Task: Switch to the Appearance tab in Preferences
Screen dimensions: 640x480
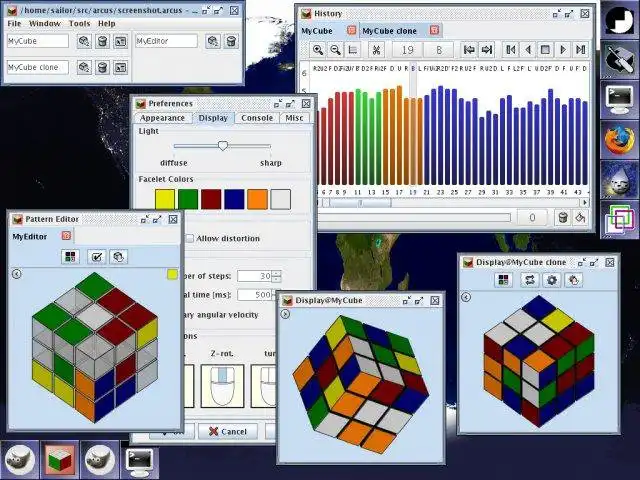Action: pyautogui.click(x=162, y=118)
